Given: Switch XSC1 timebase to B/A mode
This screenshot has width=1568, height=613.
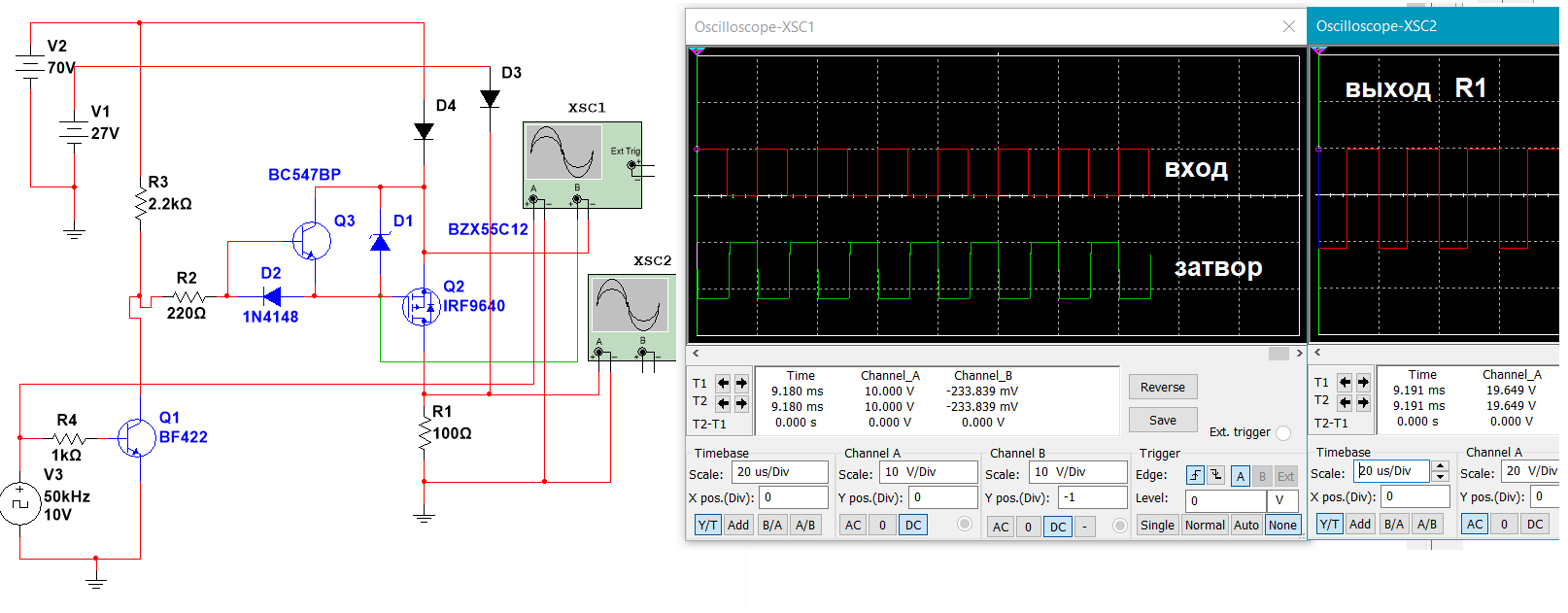Looking at the screenshot, I should 772,525.
